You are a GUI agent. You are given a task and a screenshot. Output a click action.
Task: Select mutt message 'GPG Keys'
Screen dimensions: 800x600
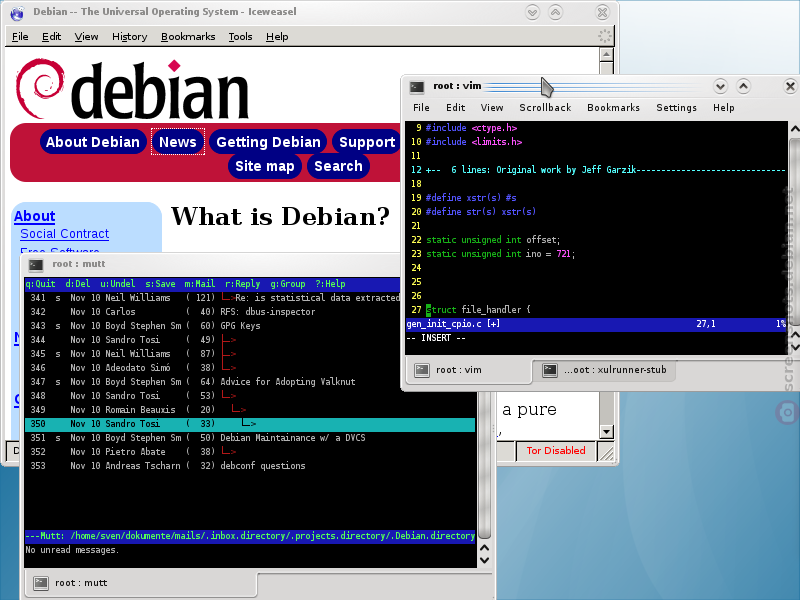pyautogui.click(x=250, y=326)
